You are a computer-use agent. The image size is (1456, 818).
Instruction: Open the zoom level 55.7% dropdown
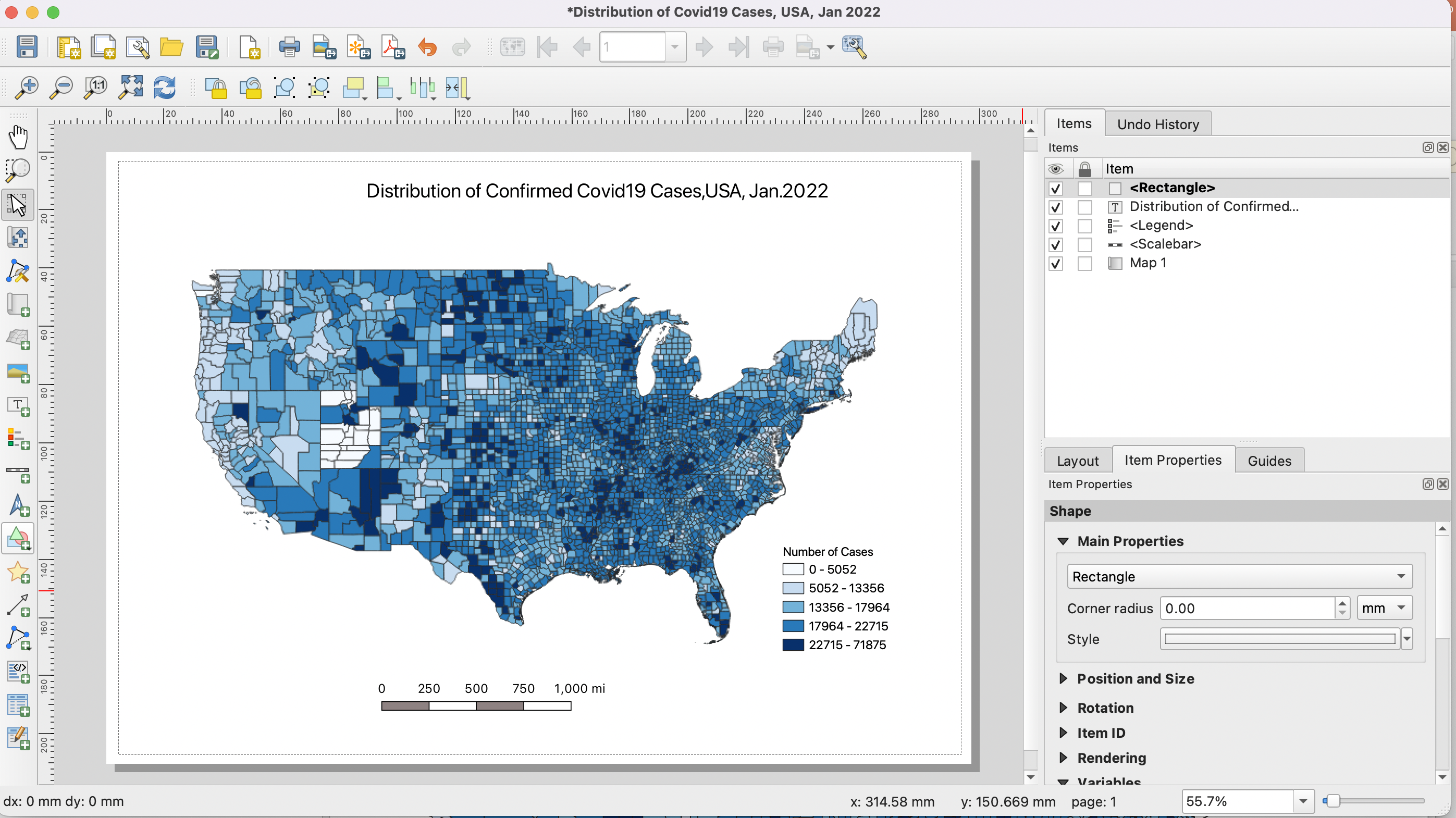tap(1302, 801)
